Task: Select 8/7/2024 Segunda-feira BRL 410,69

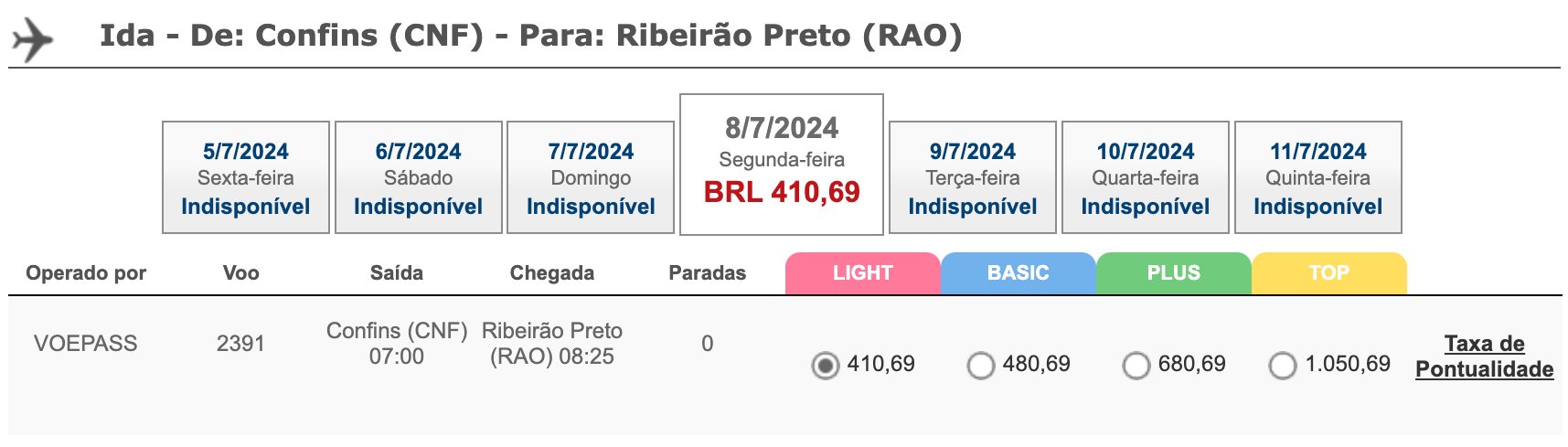Action: (782, 164)
